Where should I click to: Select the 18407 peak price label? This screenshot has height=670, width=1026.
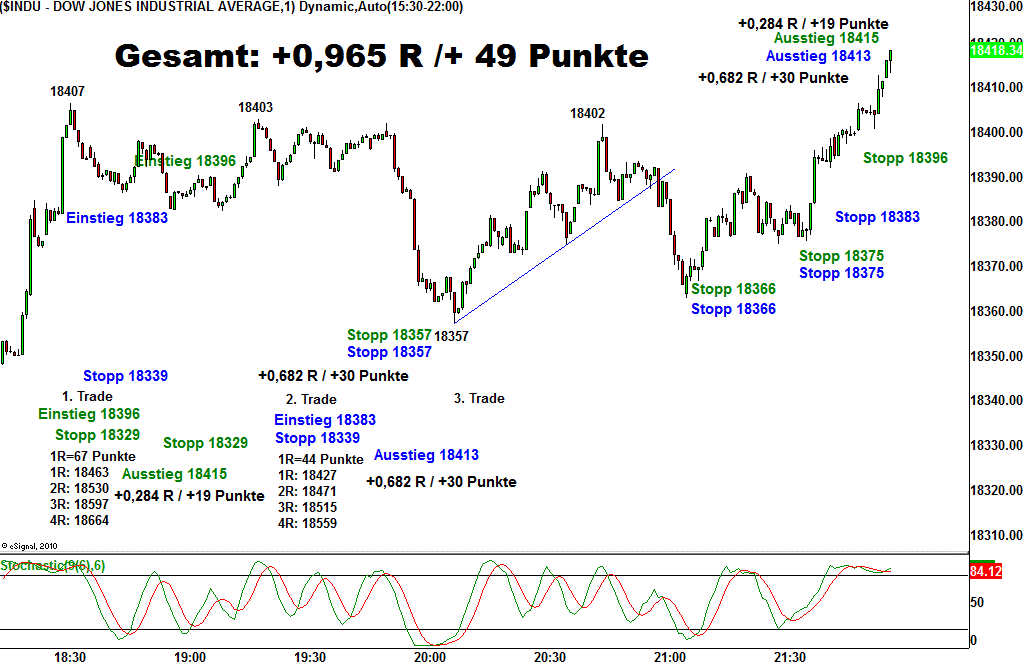pos(67,91)
